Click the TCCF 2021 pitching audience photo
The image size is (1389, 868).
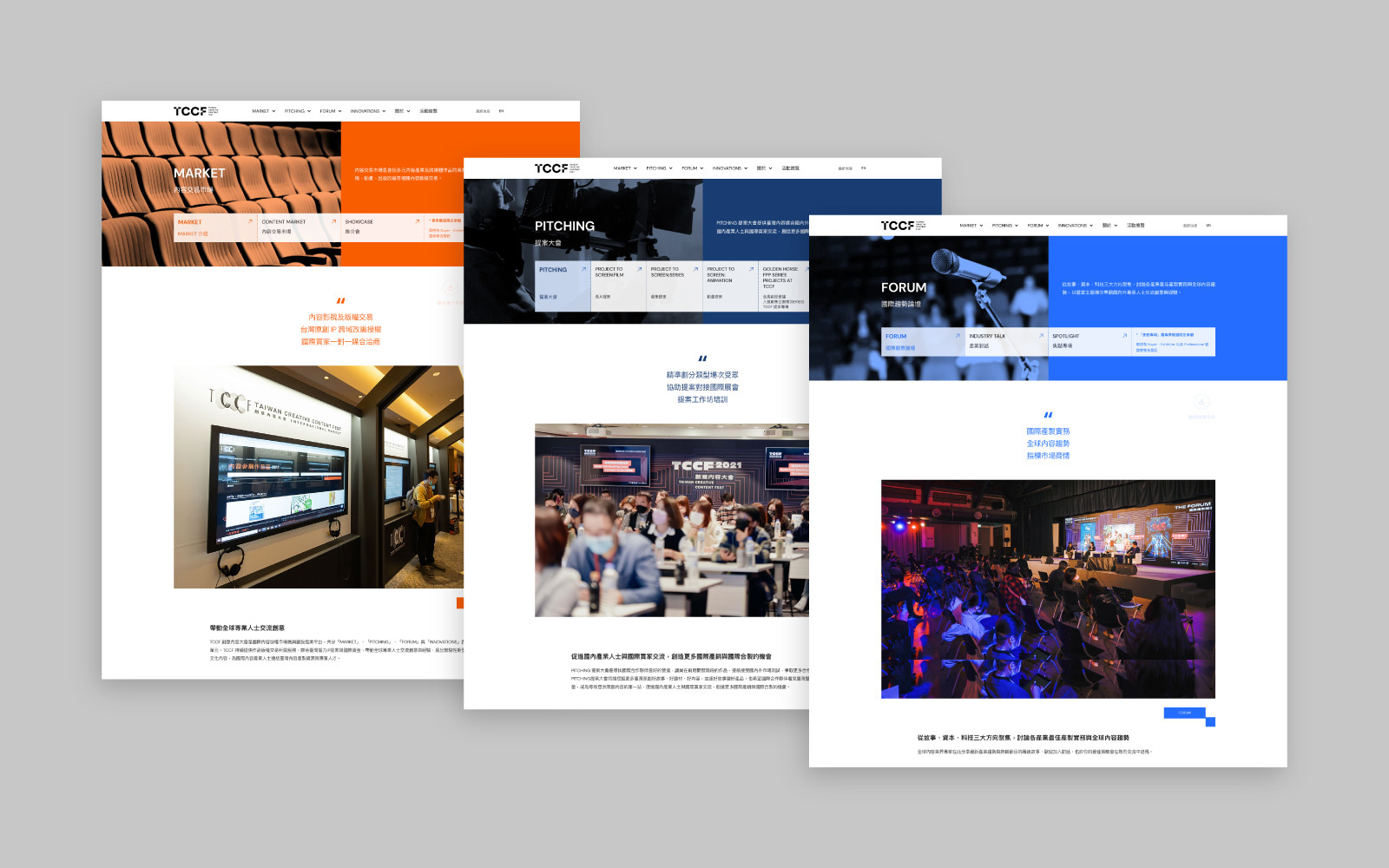[x=672, y=520]
